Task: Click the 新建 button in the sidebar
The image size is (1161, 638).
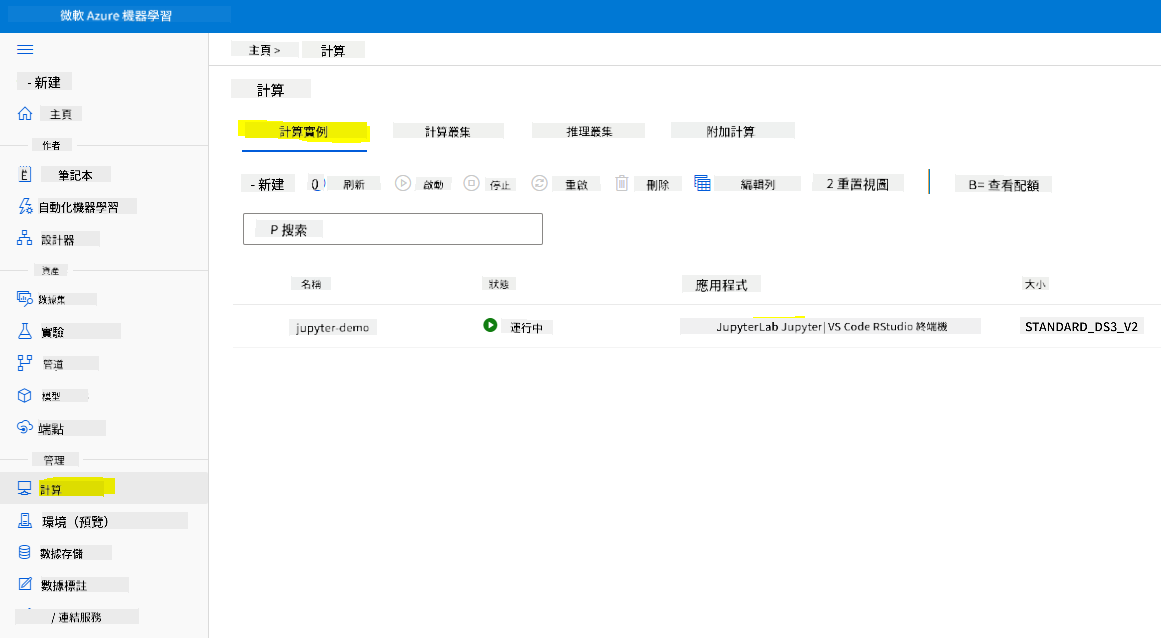Action: coord(44,82)
